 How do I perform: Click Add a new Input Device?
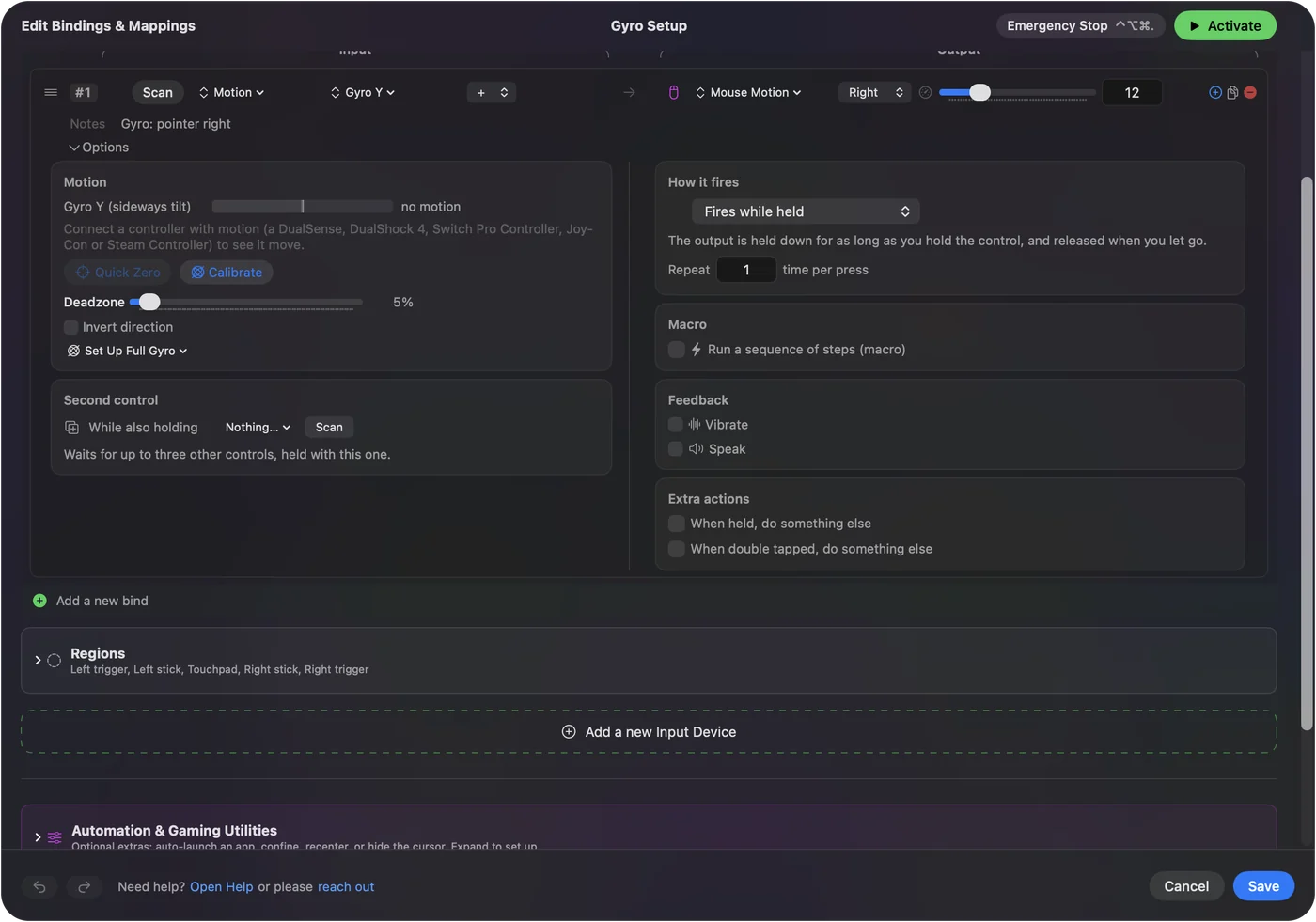[649, 732]
